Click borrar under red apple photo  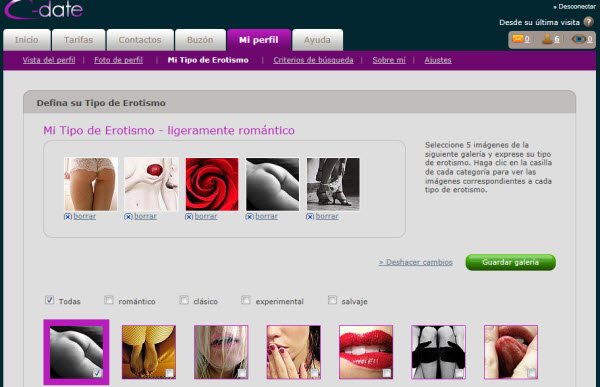(145, 216)
